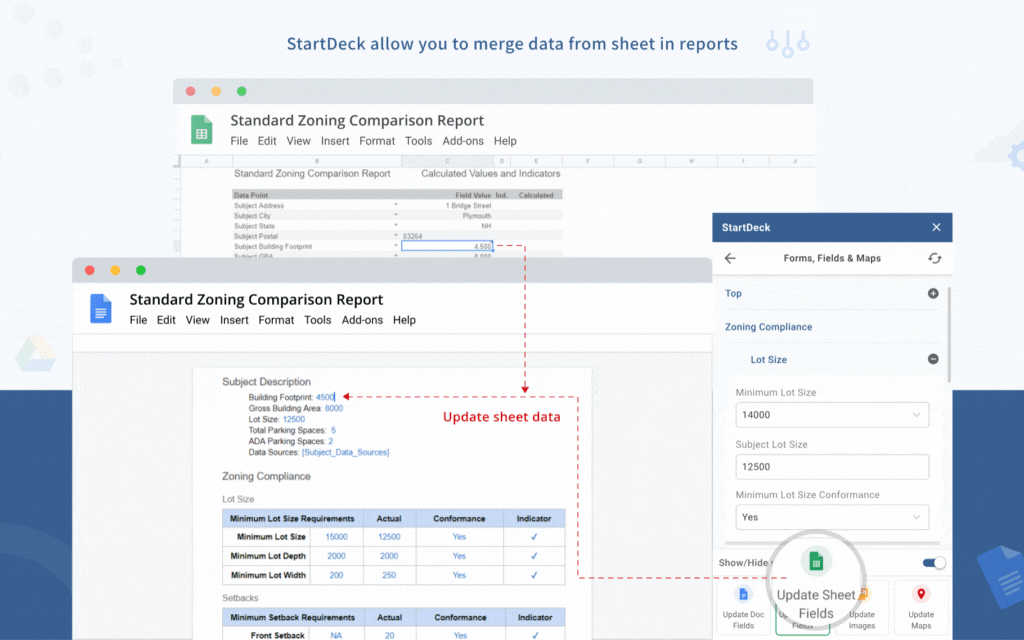The height and width of the screenshot is (640, 1024).
Task: Open the Top section link in StartDeck
Action: click(733, 294)
